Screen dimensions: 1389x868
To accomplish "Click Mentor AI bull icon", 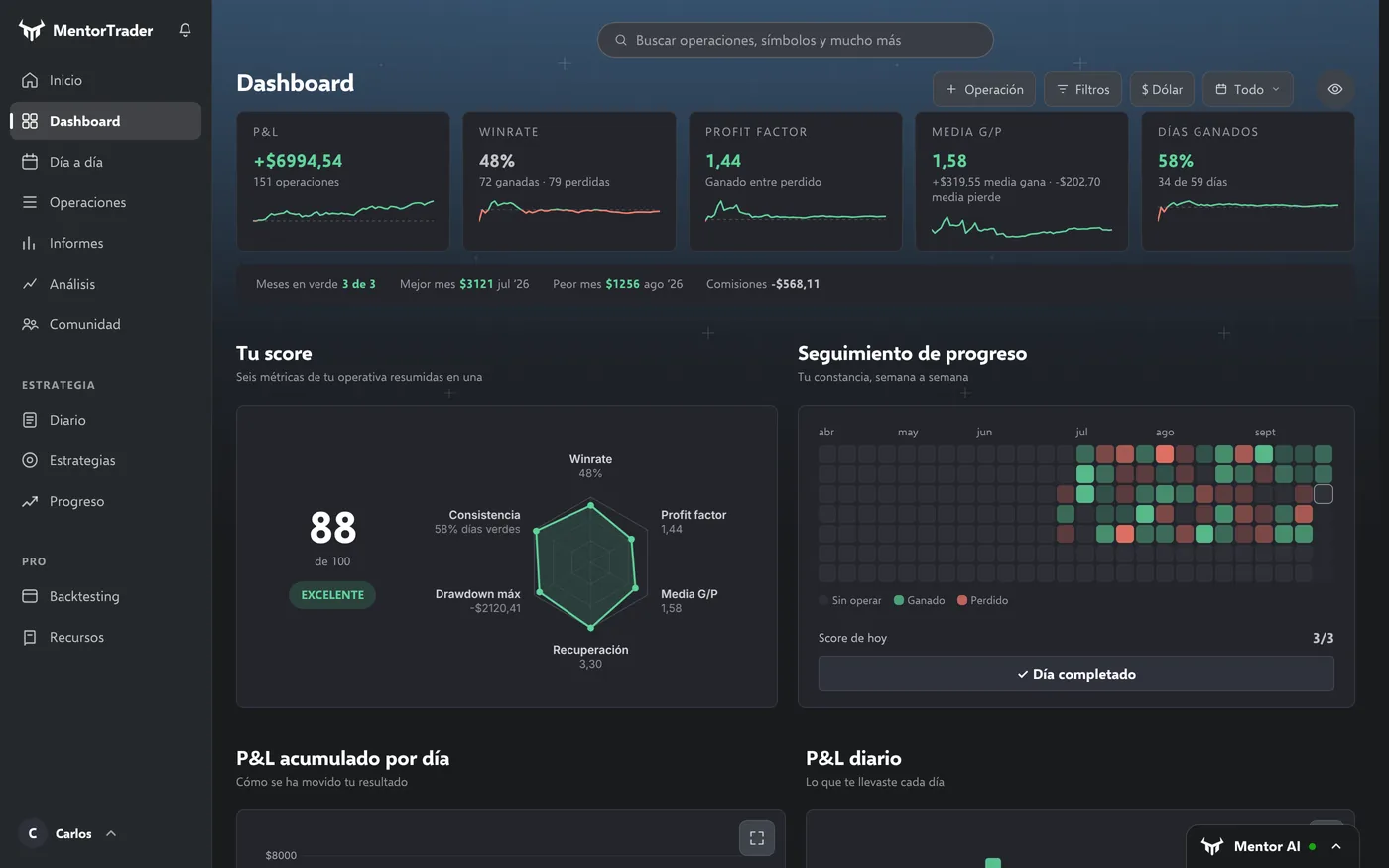I will tap(1212, 846).
